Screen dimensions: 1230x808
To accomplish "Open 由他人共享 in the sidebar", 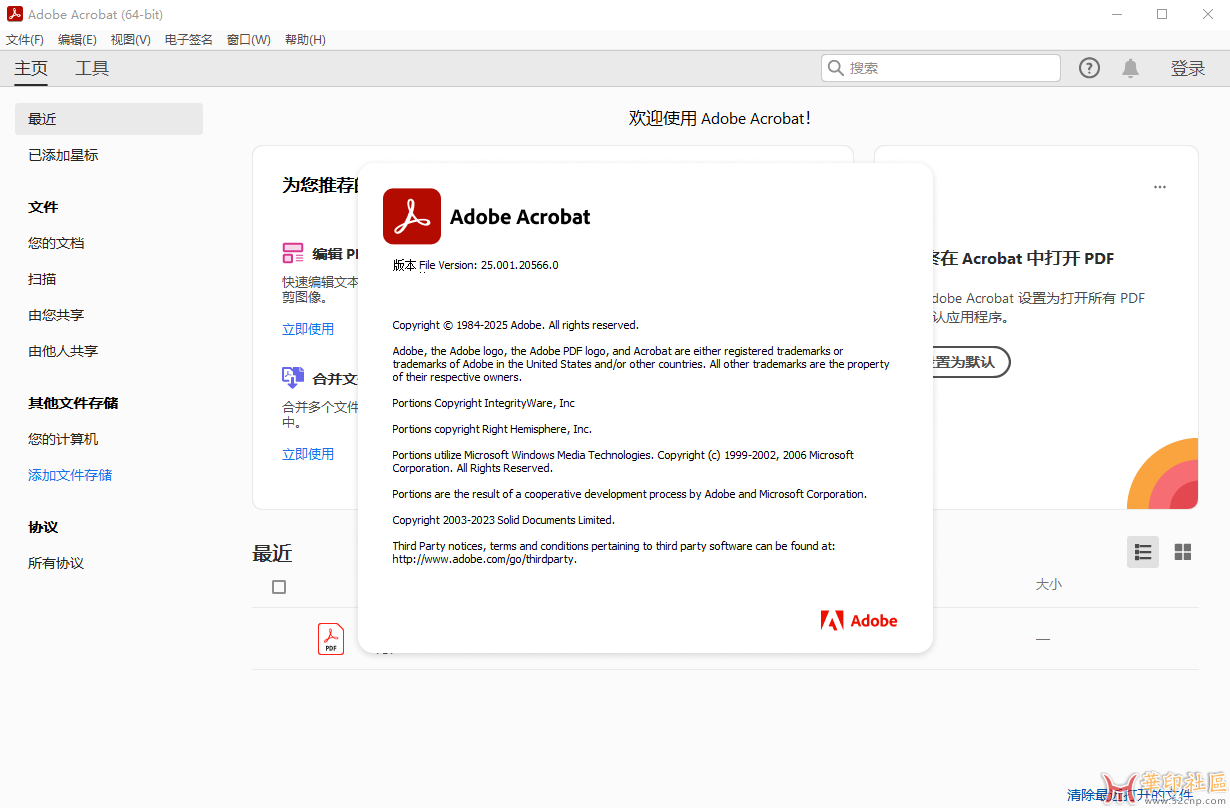I will coord(63,351).
